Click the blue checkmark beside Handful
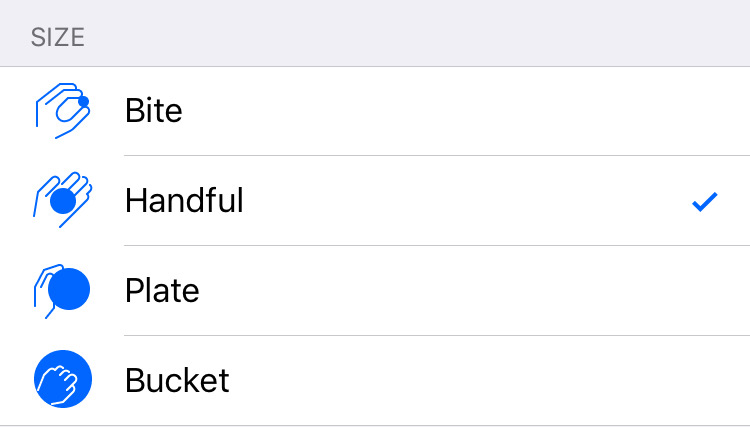Viewport: 750px width, 427px height. [705, 202]
